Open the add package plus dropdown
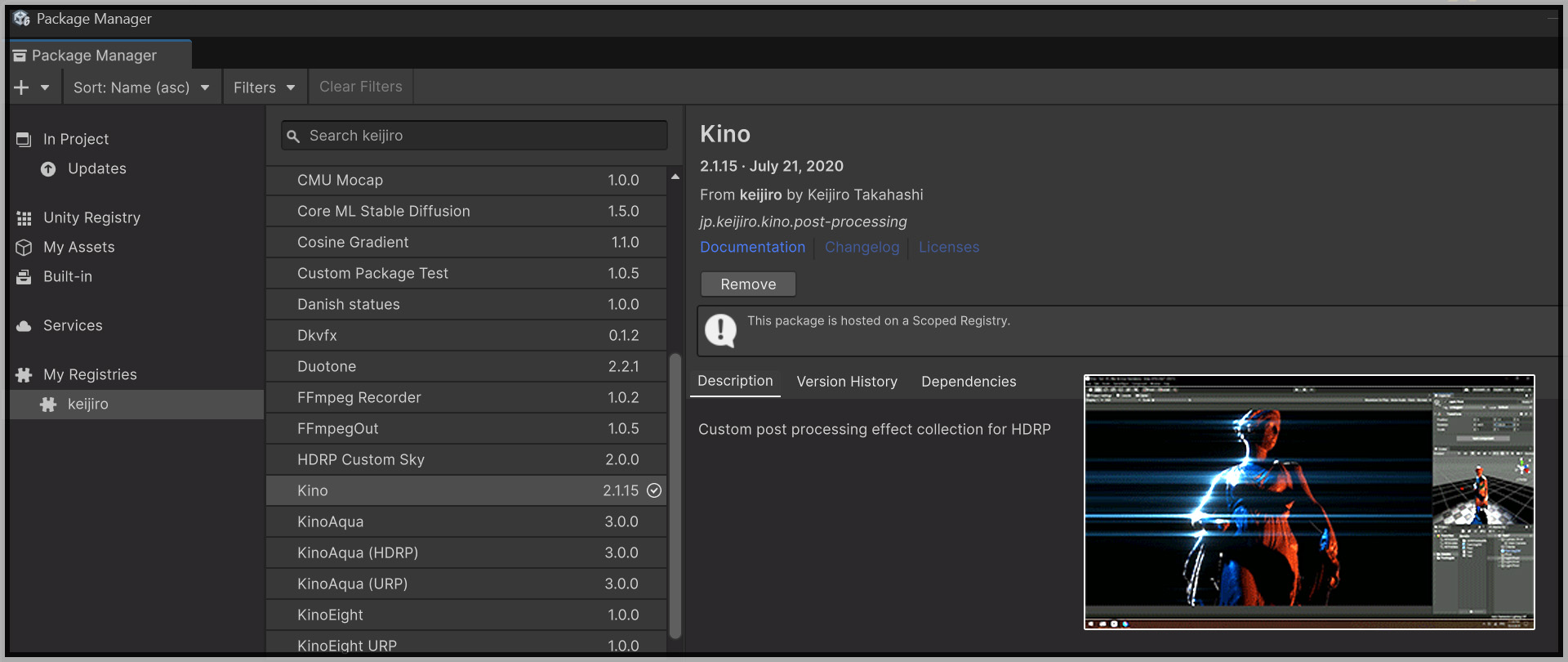The image size is (1568, 662). point(31,87)
